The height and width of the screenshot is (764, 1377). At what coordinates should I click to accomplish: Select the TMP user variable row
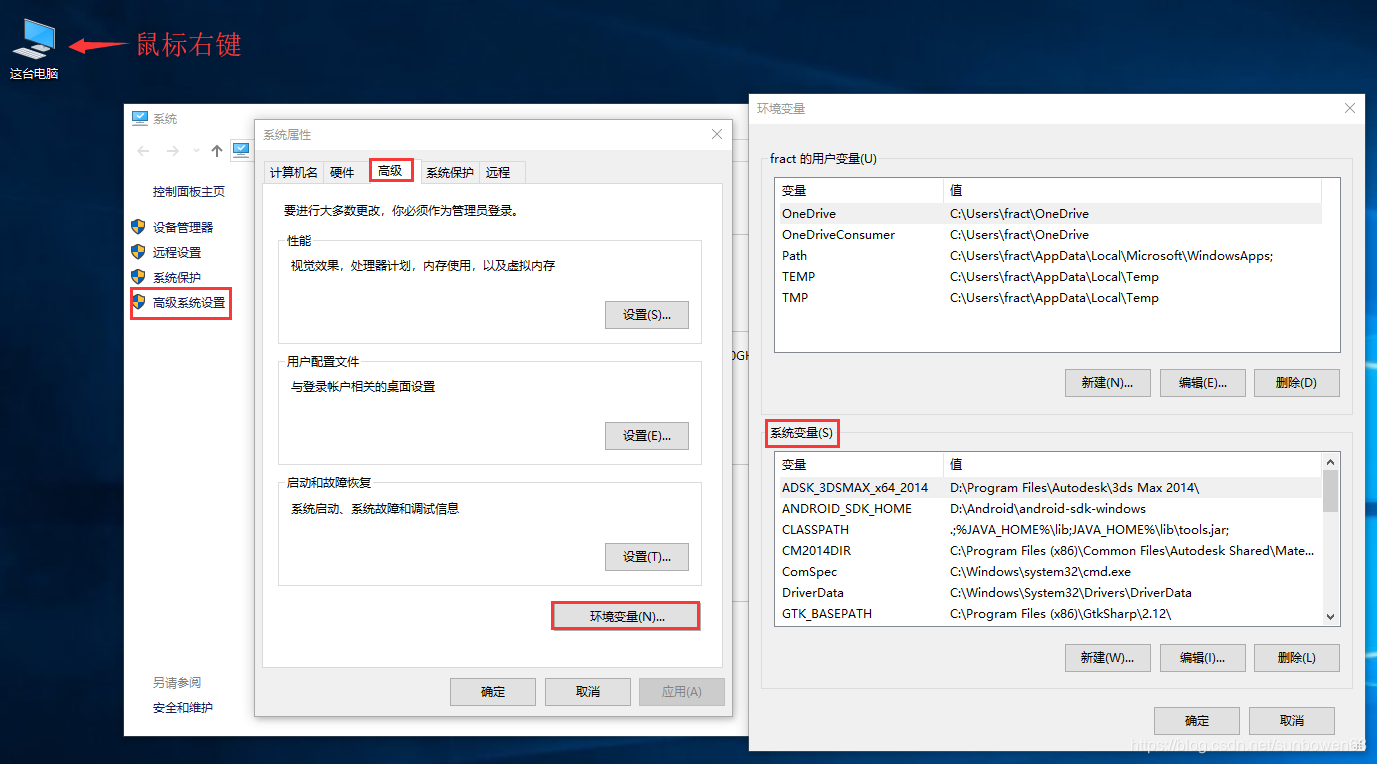tap(1048, 297)
